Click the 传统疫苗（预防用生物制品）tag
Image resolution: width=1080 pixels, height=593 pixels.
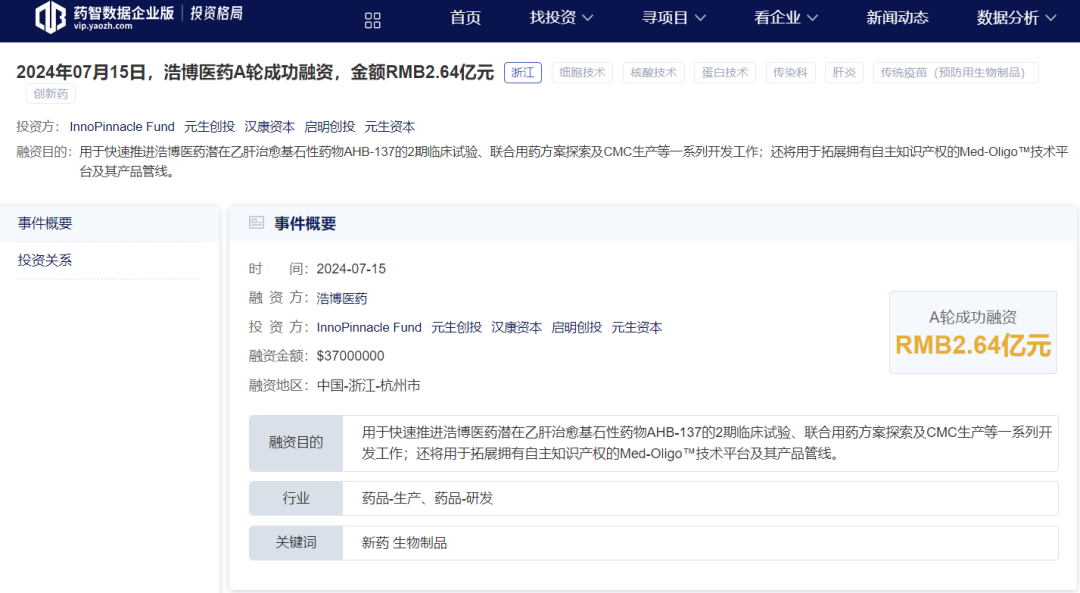[955, 72]
